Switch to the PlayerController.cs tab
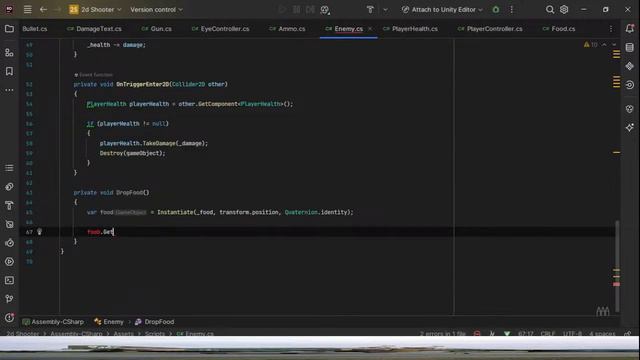Screen dimensions: 640x360 490,29
